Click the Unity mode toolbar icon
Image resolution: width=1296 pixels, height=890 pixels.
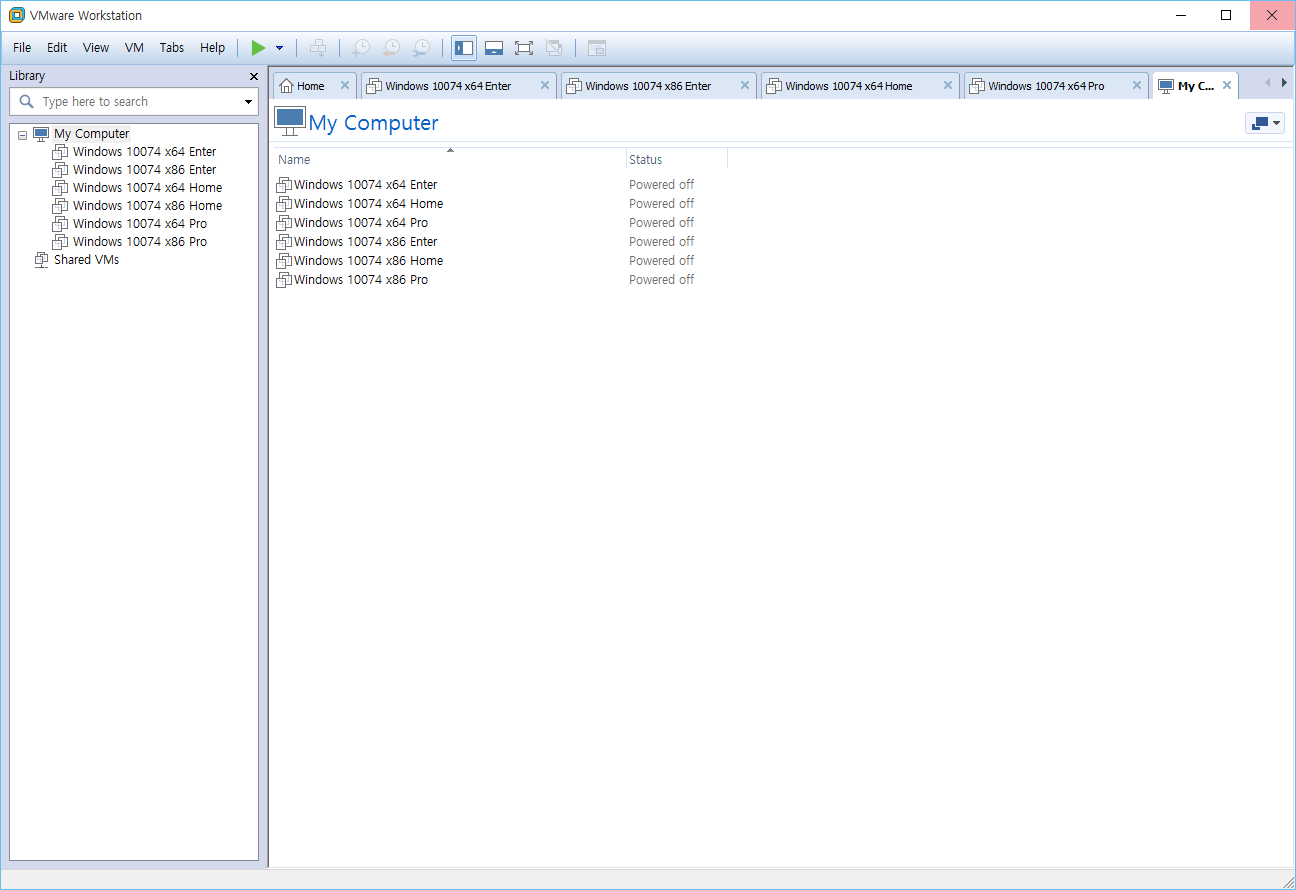[x=554, y=48]
